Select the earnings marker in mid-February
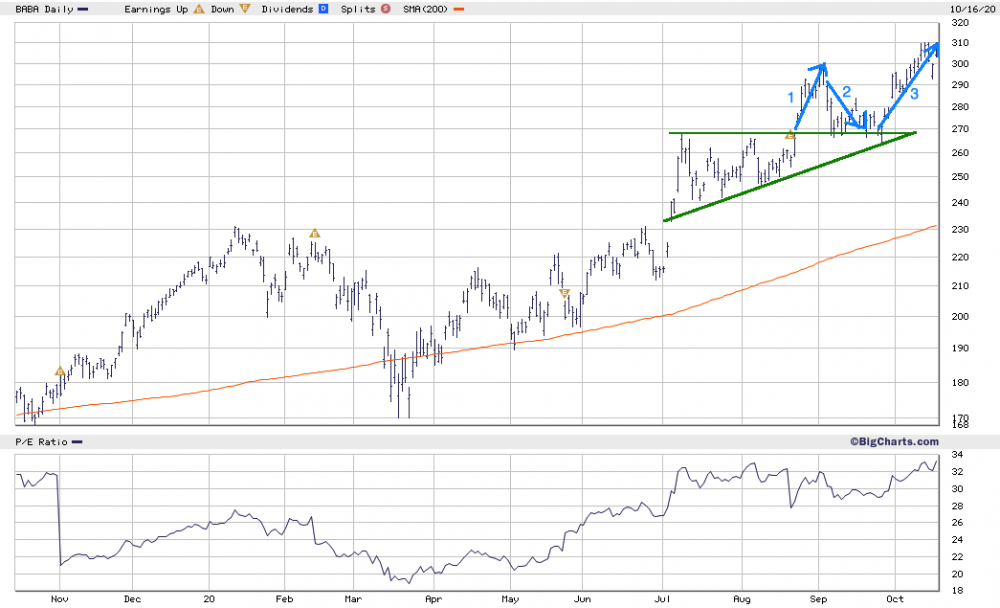1000x608 pixels. tap(314, 234)
